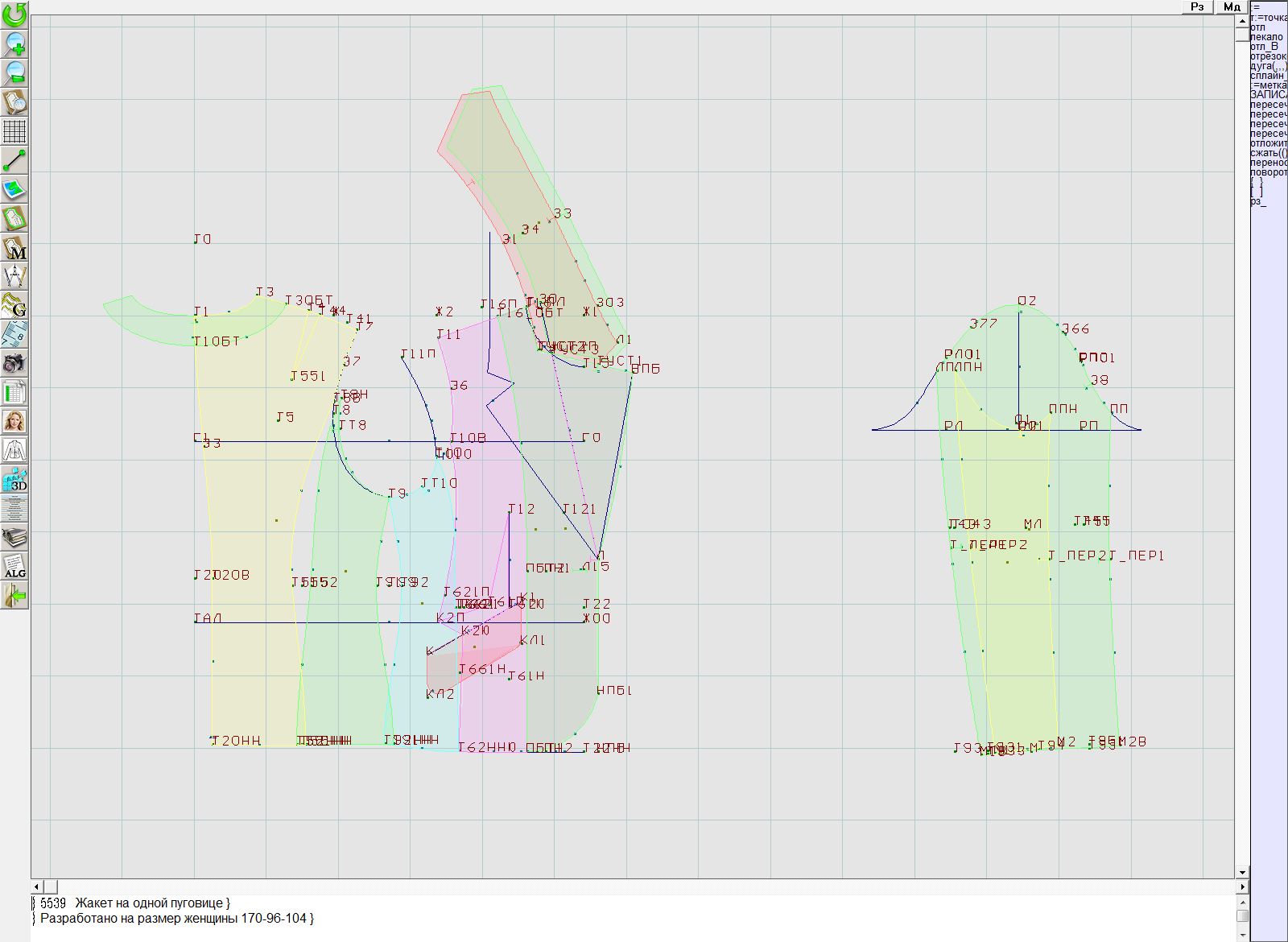
Task: Open the ALG algorithm document icon
Action: (14, 566)
